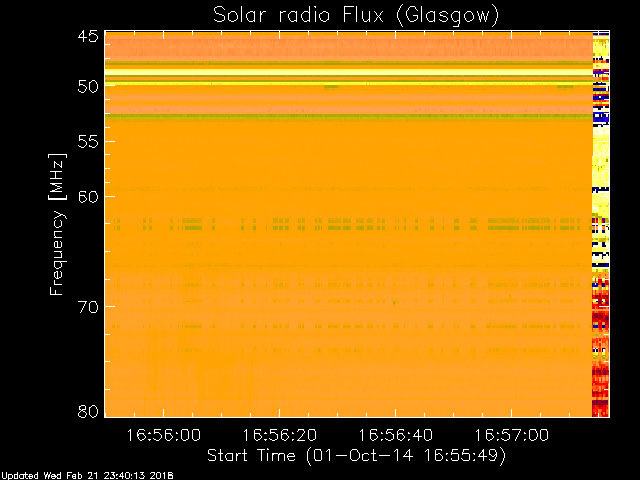
Task: Click the 60 MHz frequency axis label
Action: [x=88, y=197]
